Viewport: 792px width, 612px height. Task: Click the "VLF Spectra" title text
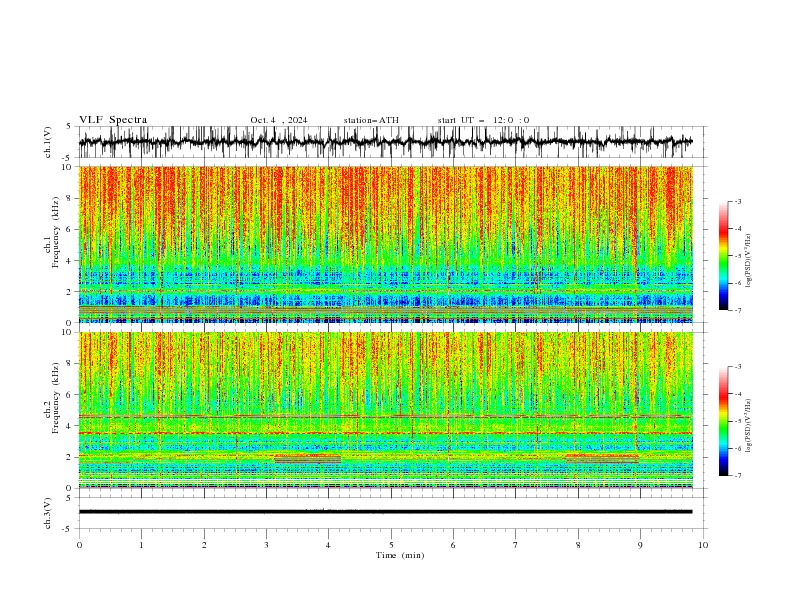(x=113, y=120)
